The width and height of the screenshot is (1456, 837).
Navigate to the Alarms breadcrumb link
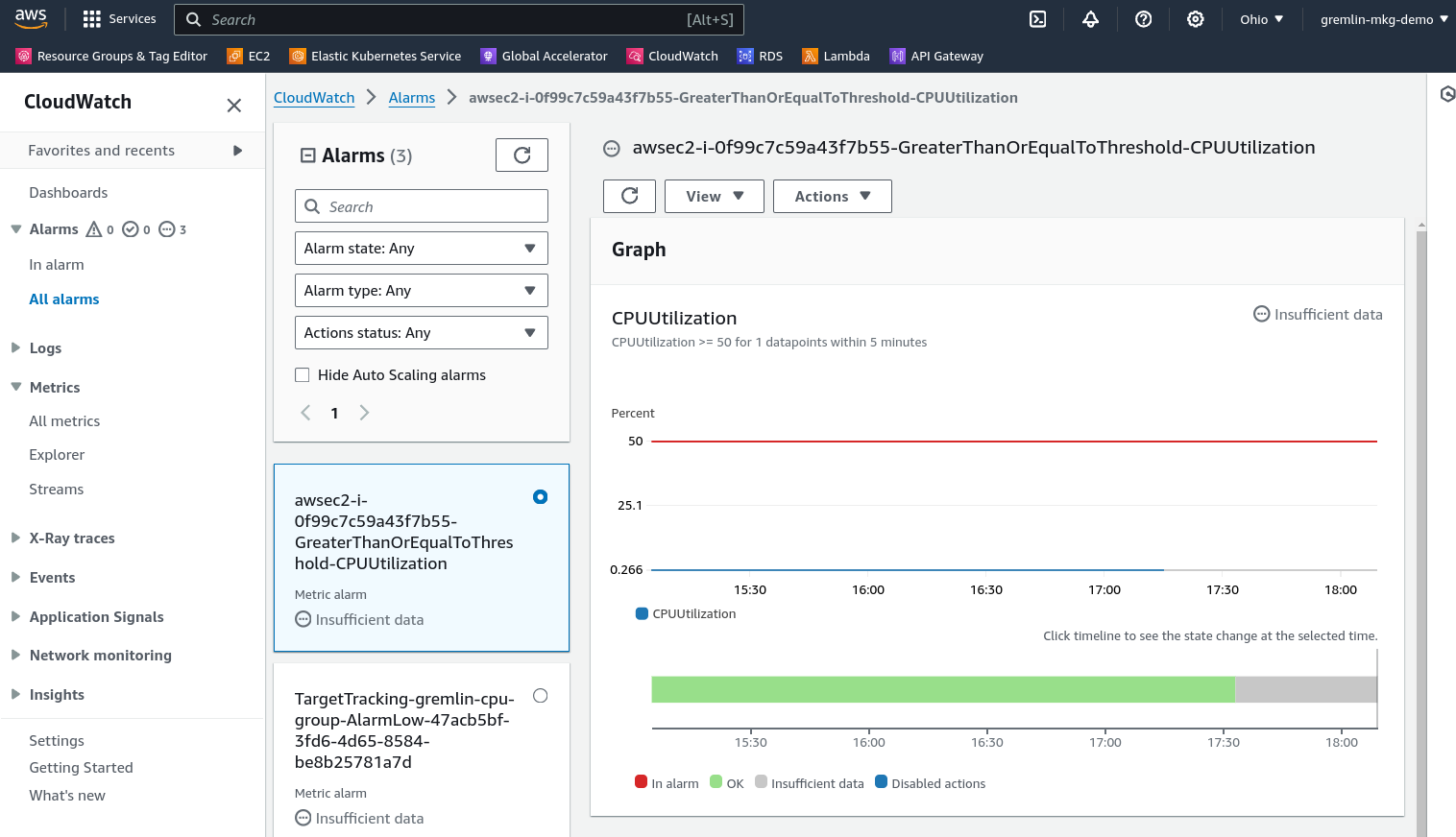pyautogui.click(x=411, y=97)
